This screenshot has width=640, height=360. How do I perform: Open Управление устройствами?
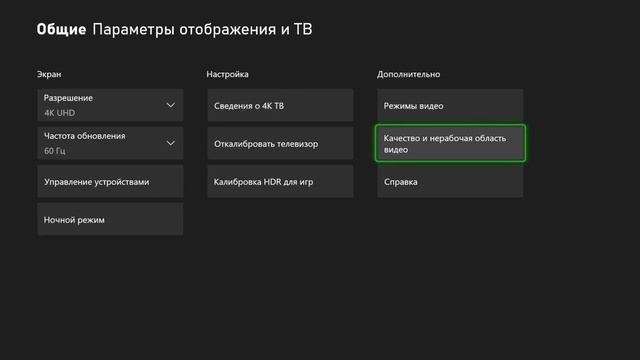pyautogui.click(x=110, y=182)
